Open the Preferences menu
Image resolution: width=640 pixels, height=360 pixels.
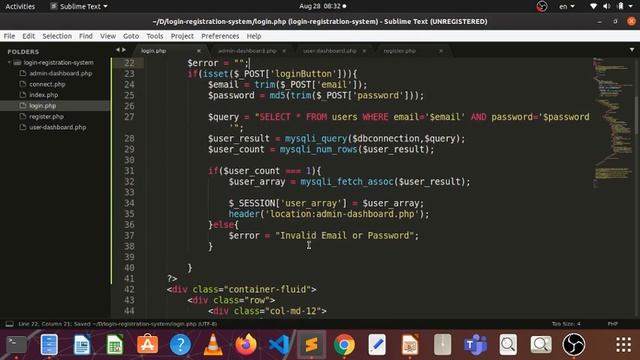220,36
